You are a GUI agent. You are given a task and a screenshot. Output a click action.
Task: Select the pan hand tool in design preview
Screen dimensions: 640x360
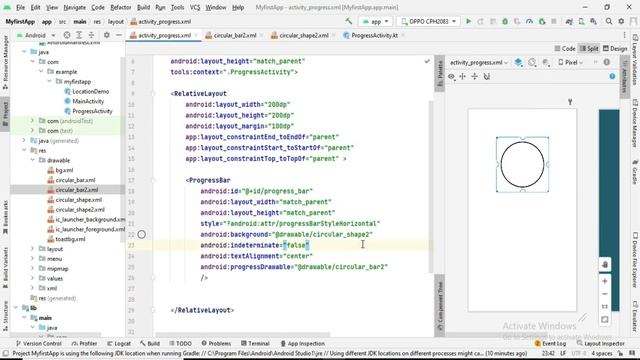point(605,264)
